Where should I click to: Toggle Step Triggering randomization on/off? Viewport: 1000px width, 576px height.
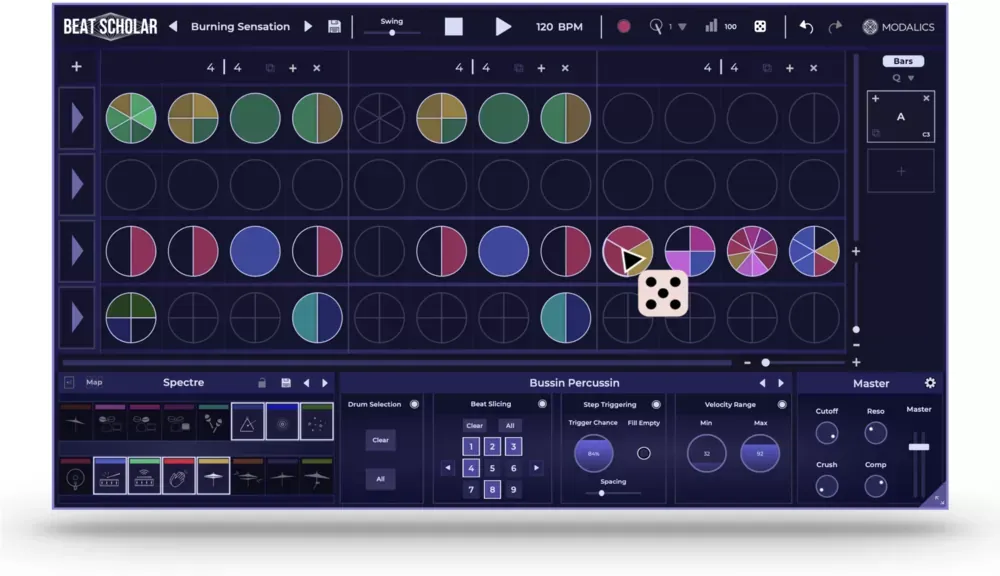656,404
